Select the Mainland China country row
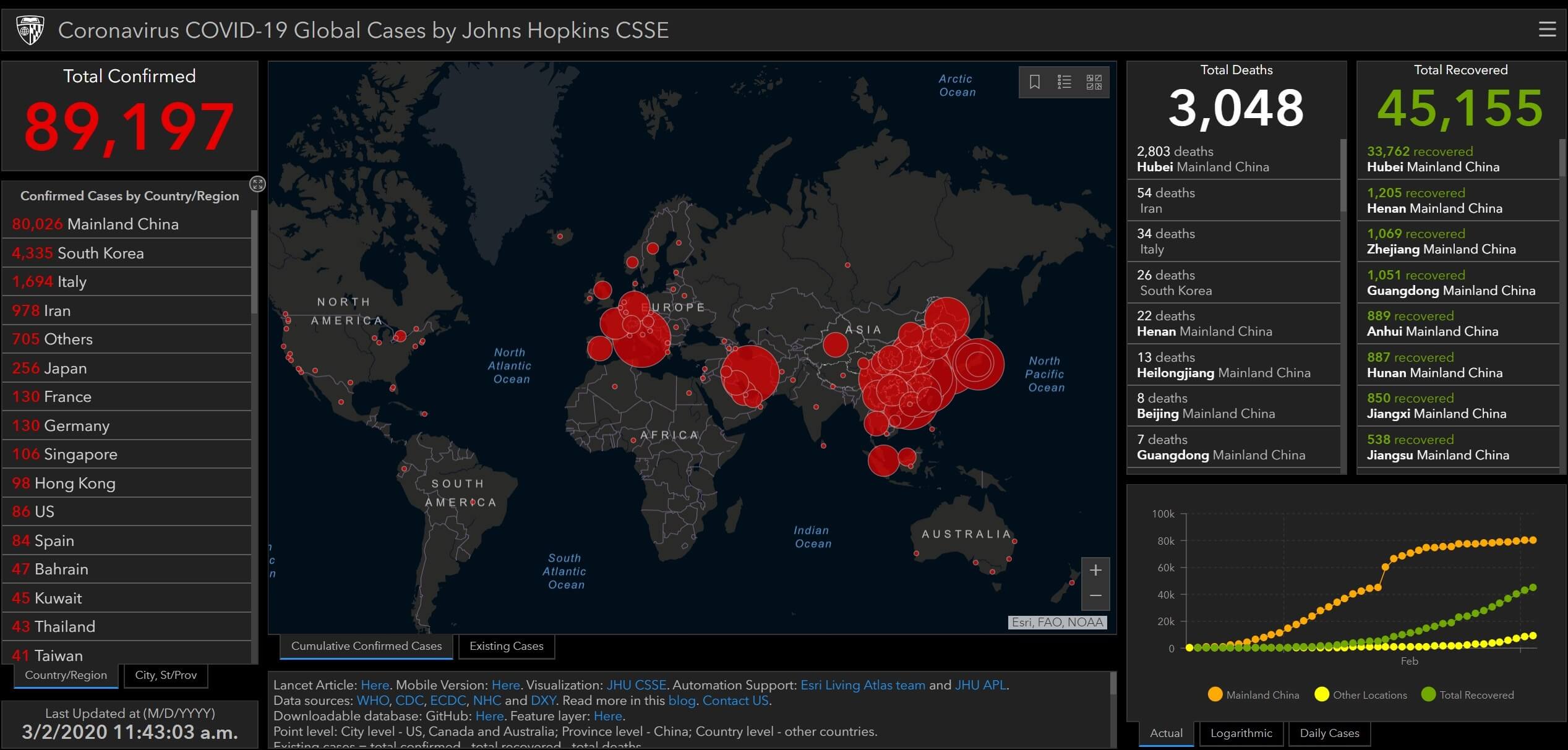Screen dimensions: 1568x750 click(x=127, y=224)
